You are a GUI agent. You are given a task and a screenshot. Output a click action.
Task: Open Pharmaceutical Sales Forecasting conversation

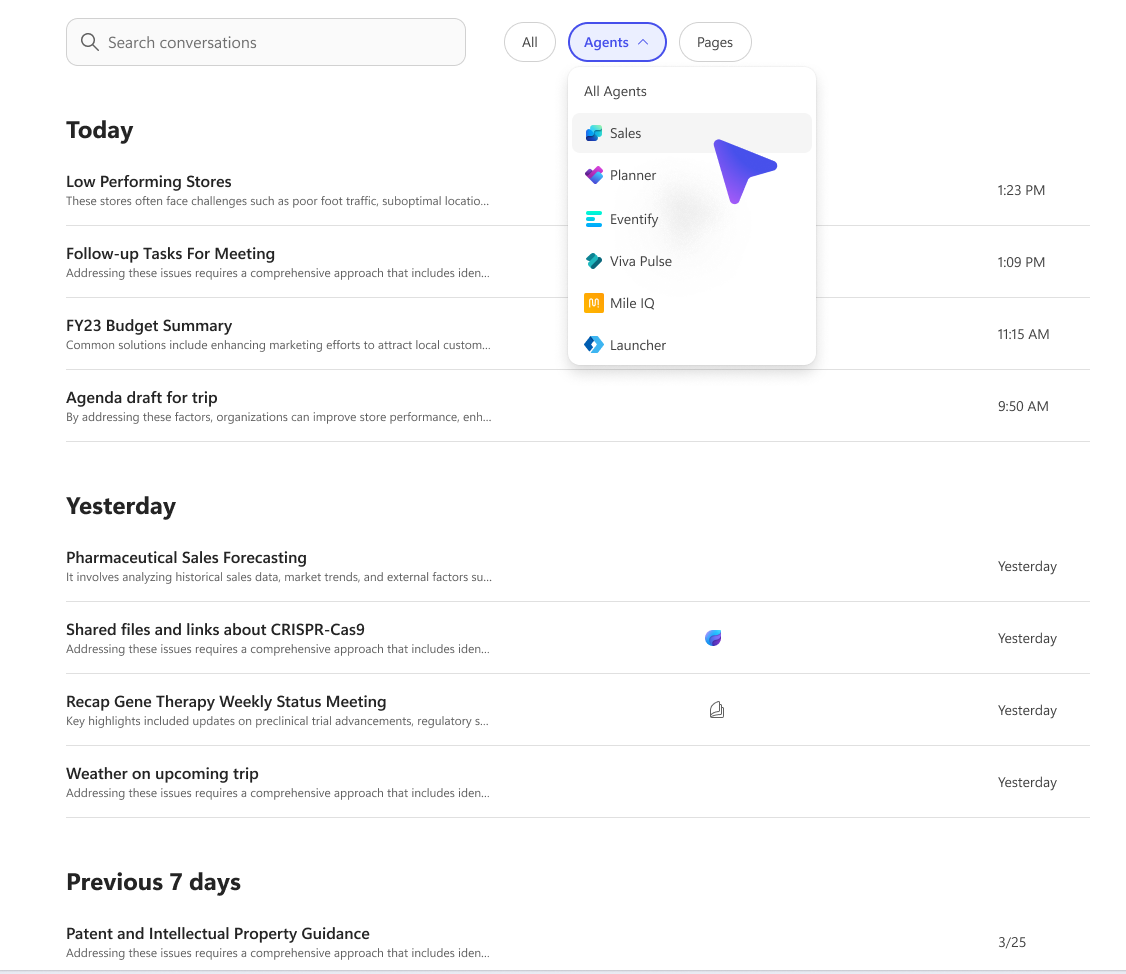tap(186, 558)
